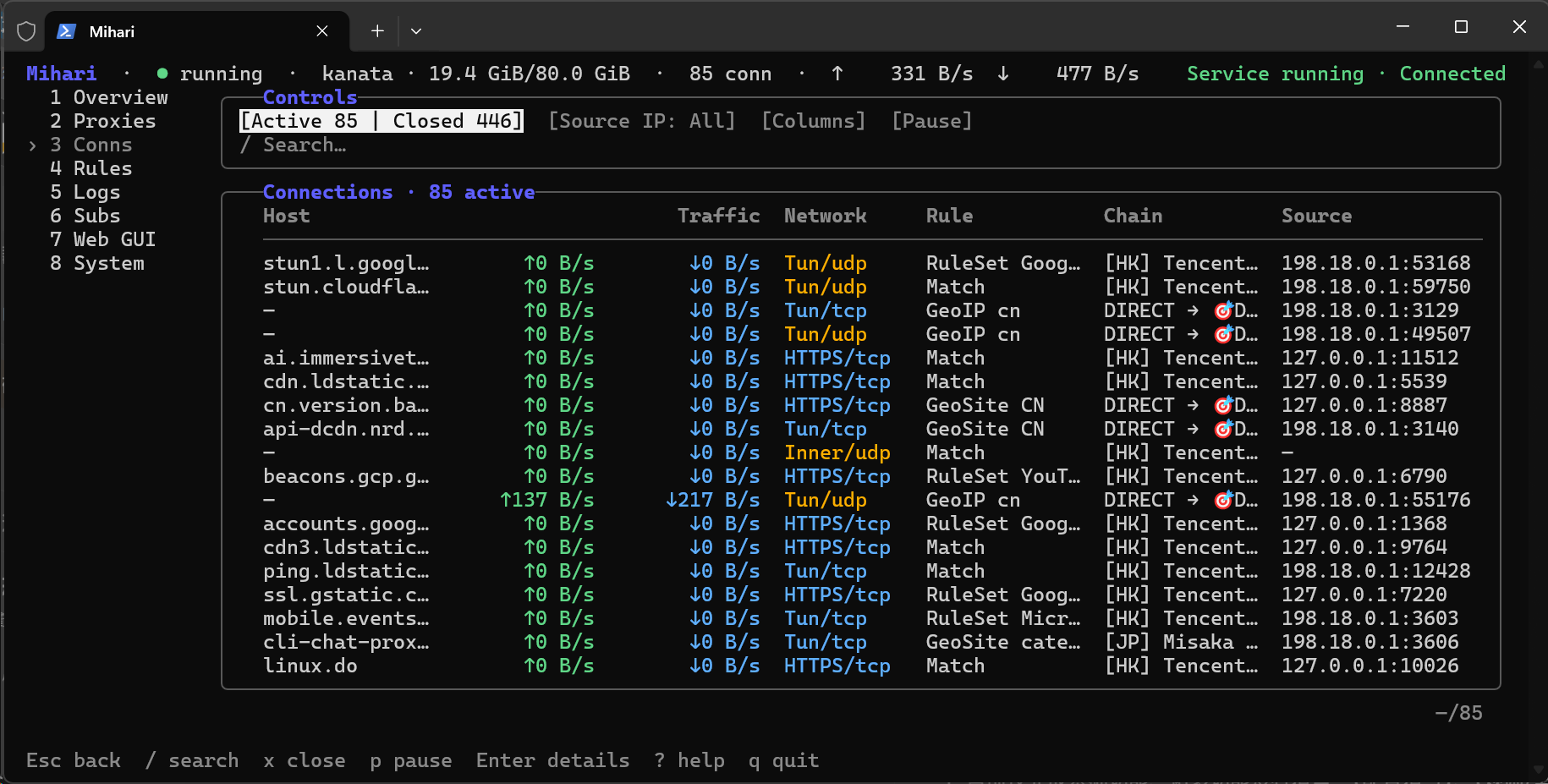Click the chevron marker beside Conns
Image resolution: width=1548 pixels, height=784 pixels.
click(x=32, y=145)
